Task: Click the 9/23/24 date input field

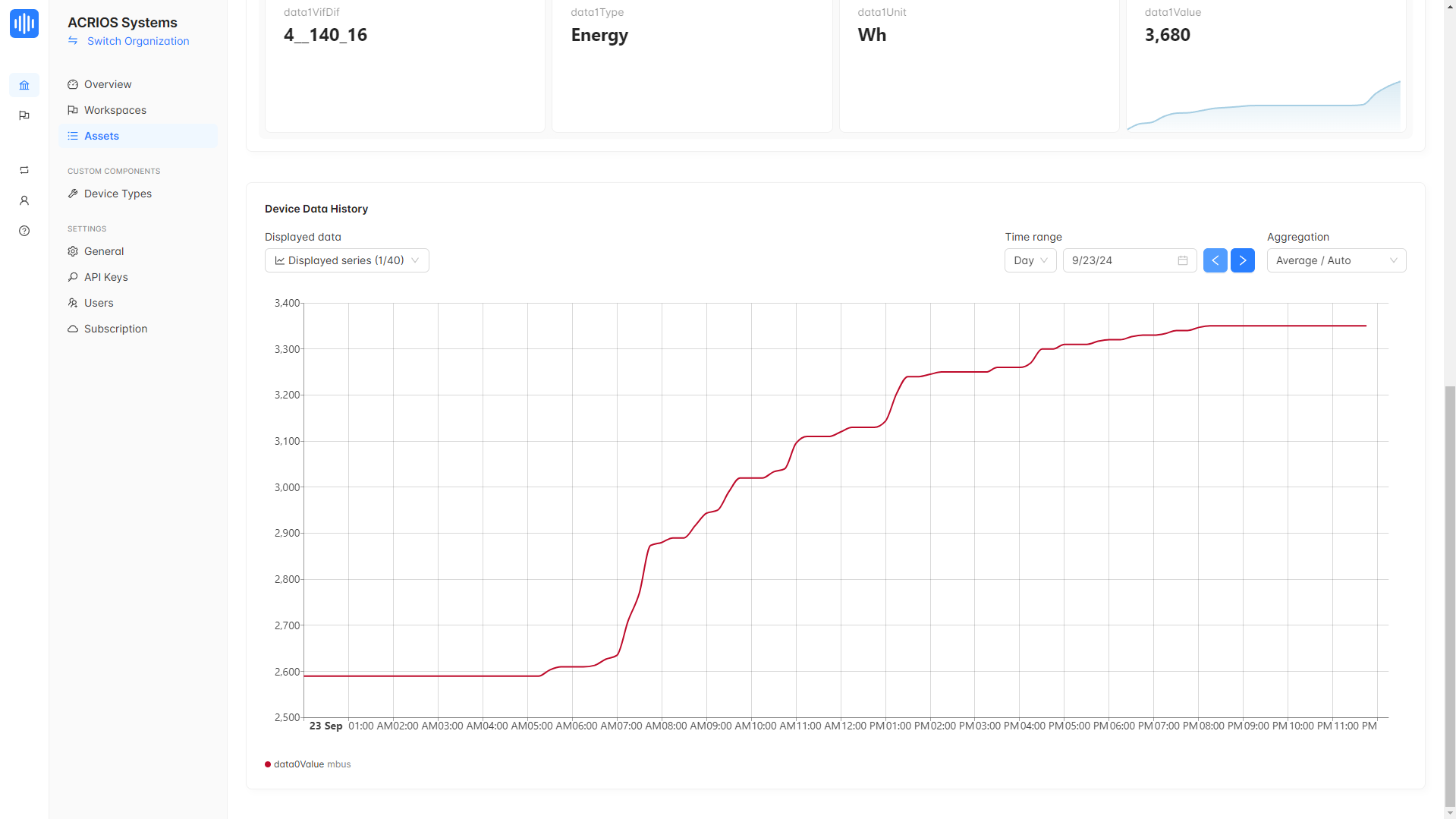Action: tap(1119, 260)
